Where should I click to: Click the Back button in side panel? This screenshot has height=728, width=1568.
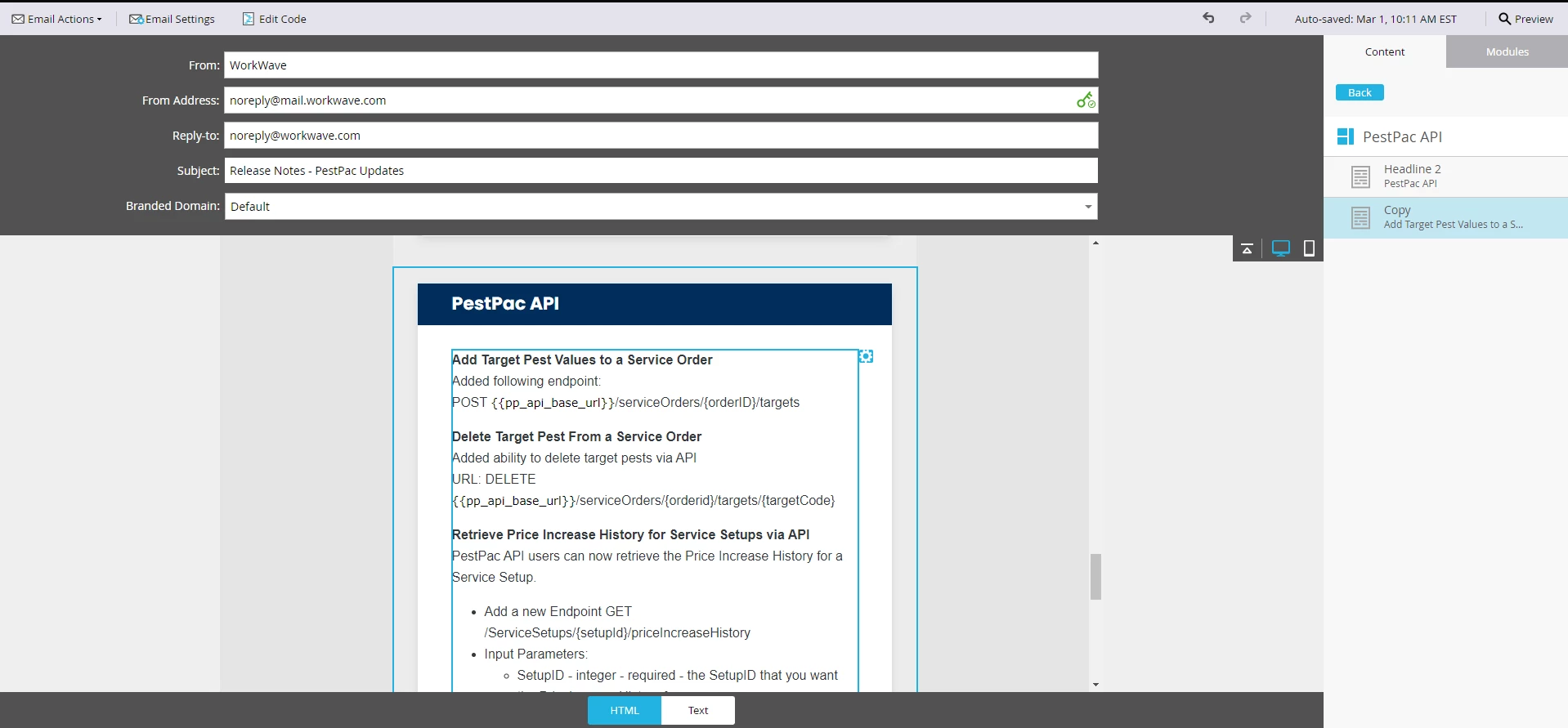(x=1360, y=92)
